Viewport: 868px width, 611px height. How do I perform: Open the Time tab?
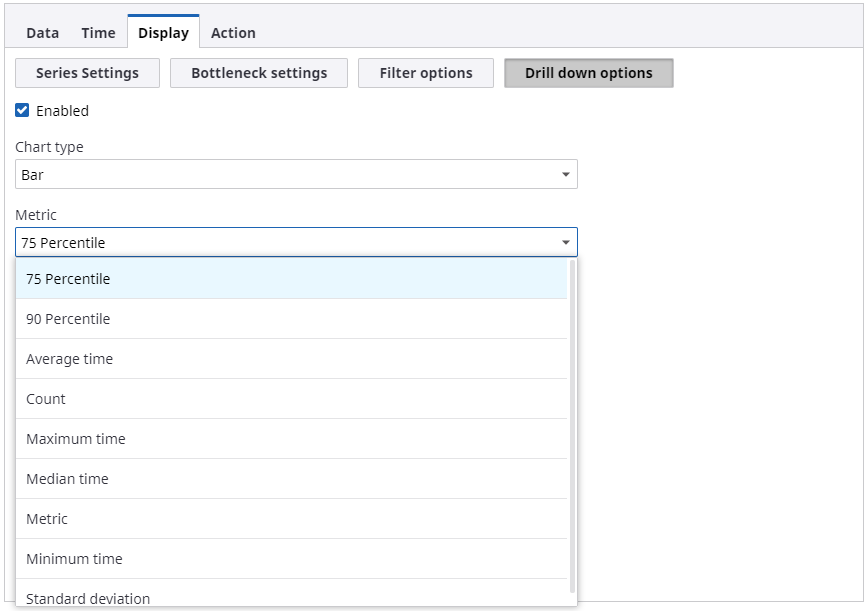pos(98,33)
